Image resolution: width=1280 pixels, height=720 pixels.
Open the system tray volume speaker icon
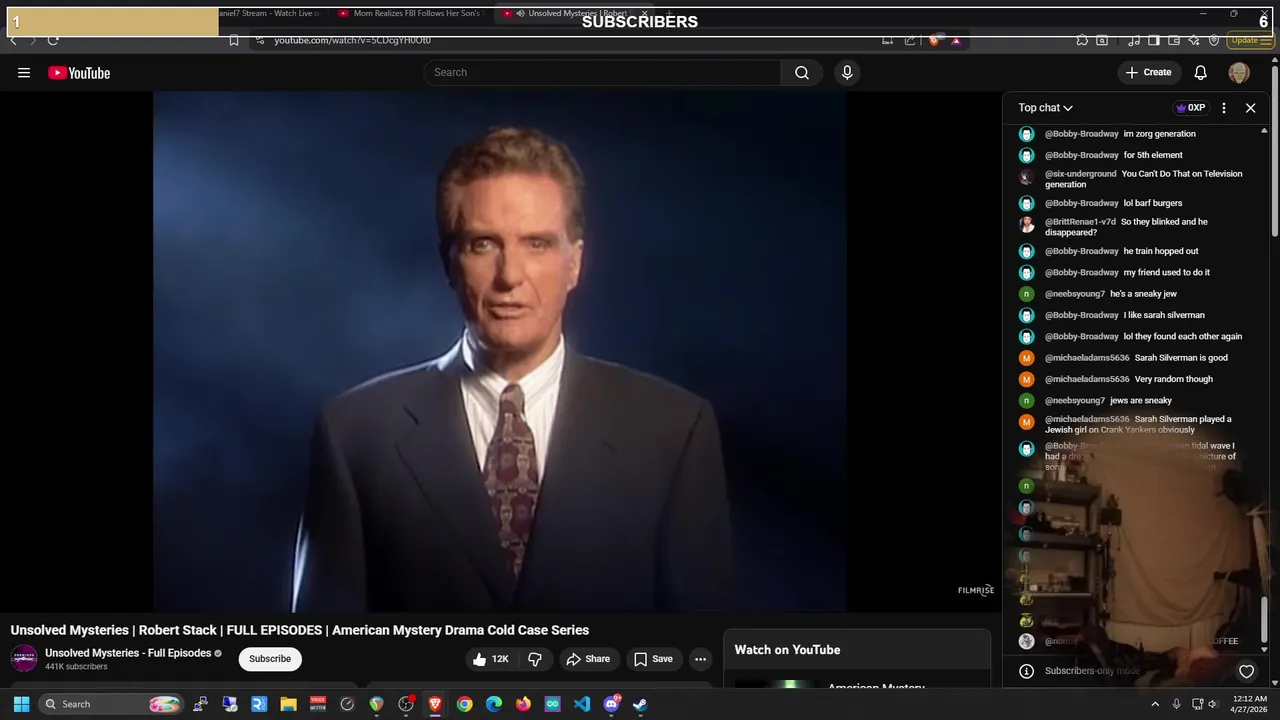click(1213, 704)
